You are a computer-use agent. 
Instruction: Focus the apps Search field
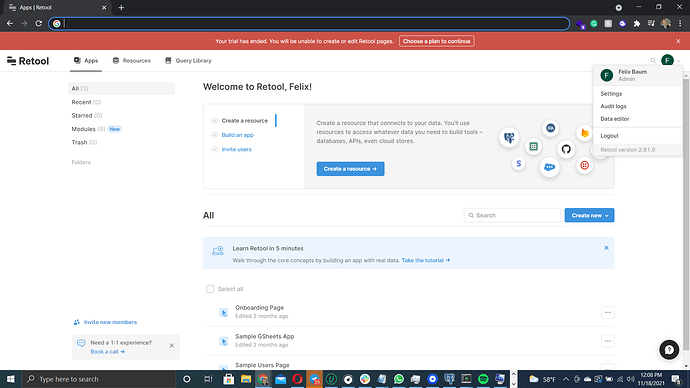tap(512, 215)
